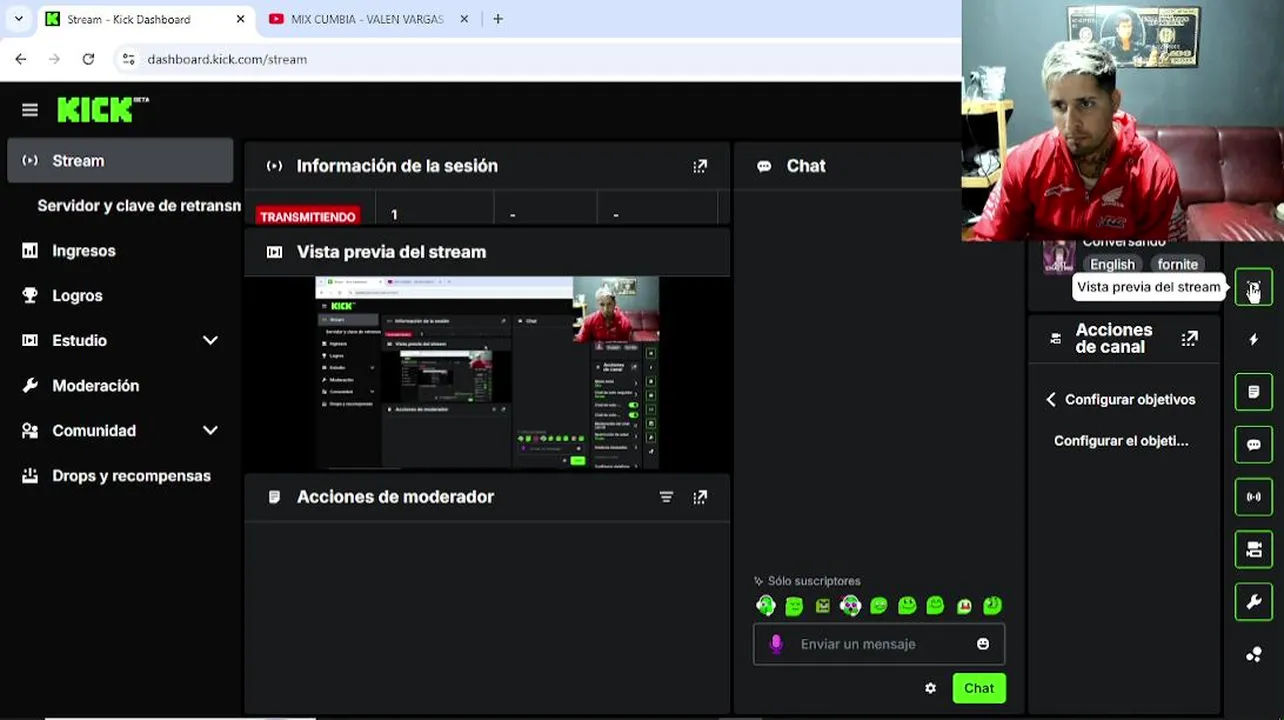The height and width of the screenshot is (720, 1284).
Task: Go back in browser history
Action: (x=21, y=59)
